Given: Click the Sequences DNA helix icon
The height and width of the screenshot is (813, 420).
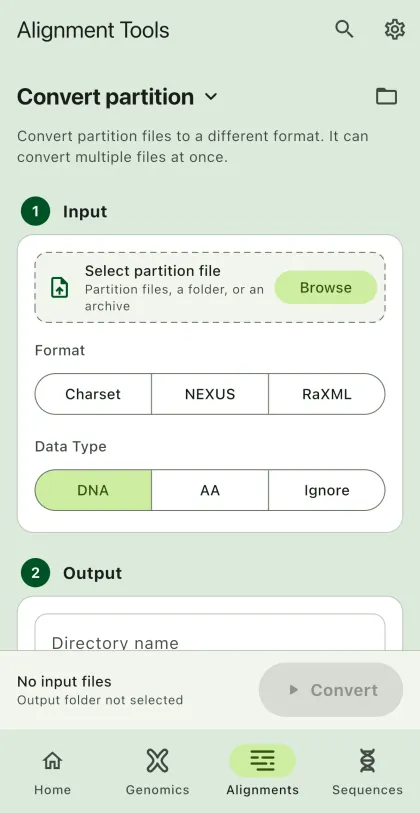Looking at the screenshot, I should click(x=367, y=761).
